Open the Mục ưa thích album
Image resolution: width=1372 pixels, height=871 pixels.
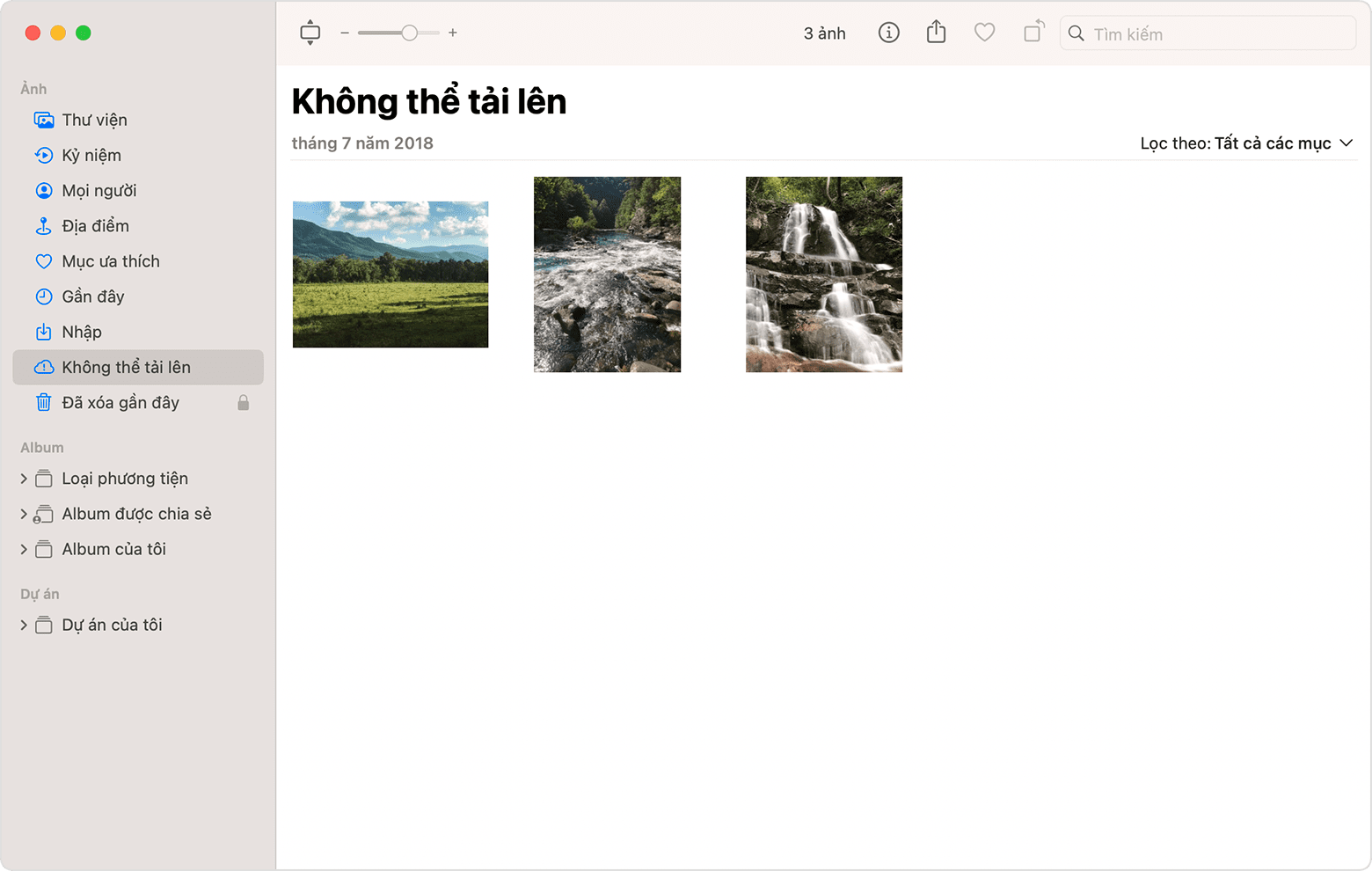pos(110,261)
